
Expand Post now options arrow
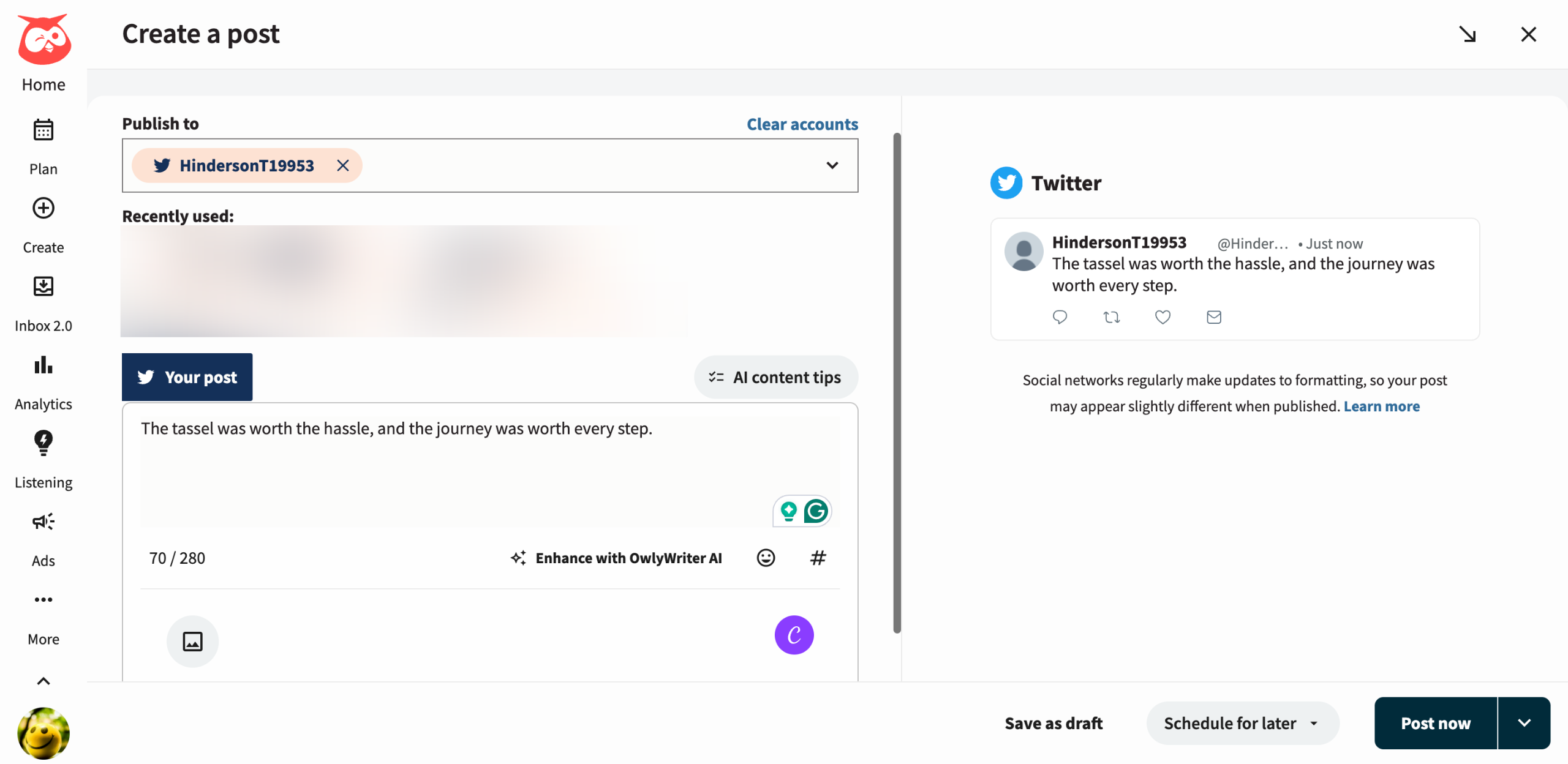coord(1525,723)
